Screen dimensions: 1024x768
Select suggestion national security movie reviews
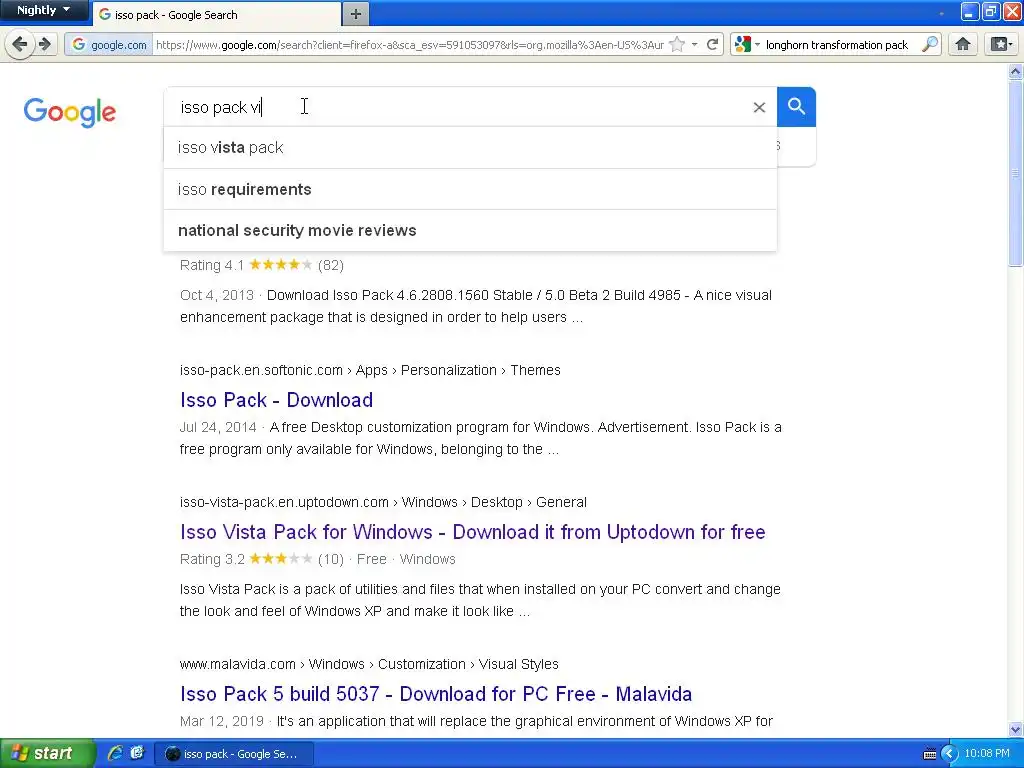pos(470,231)
